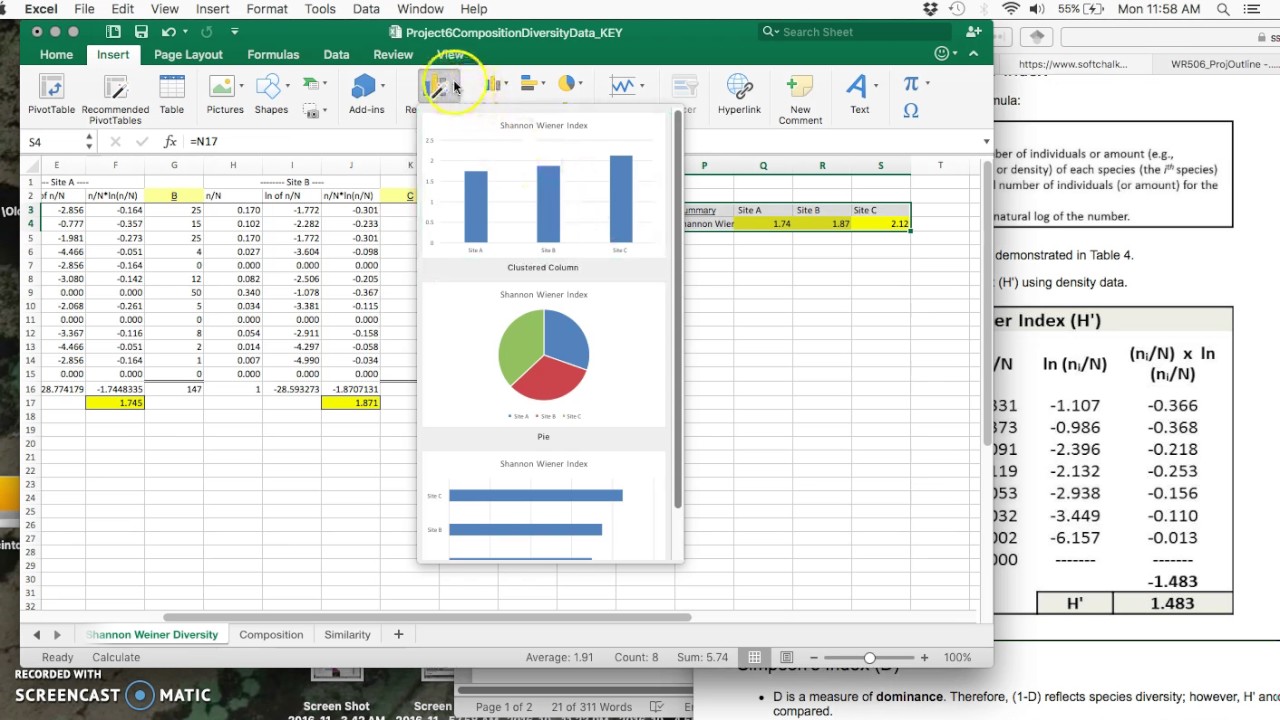Image resolution: width=1280 pixels, height=720 pixels.
Task: Open the Home ribbon tab
Action: [56, 55]
